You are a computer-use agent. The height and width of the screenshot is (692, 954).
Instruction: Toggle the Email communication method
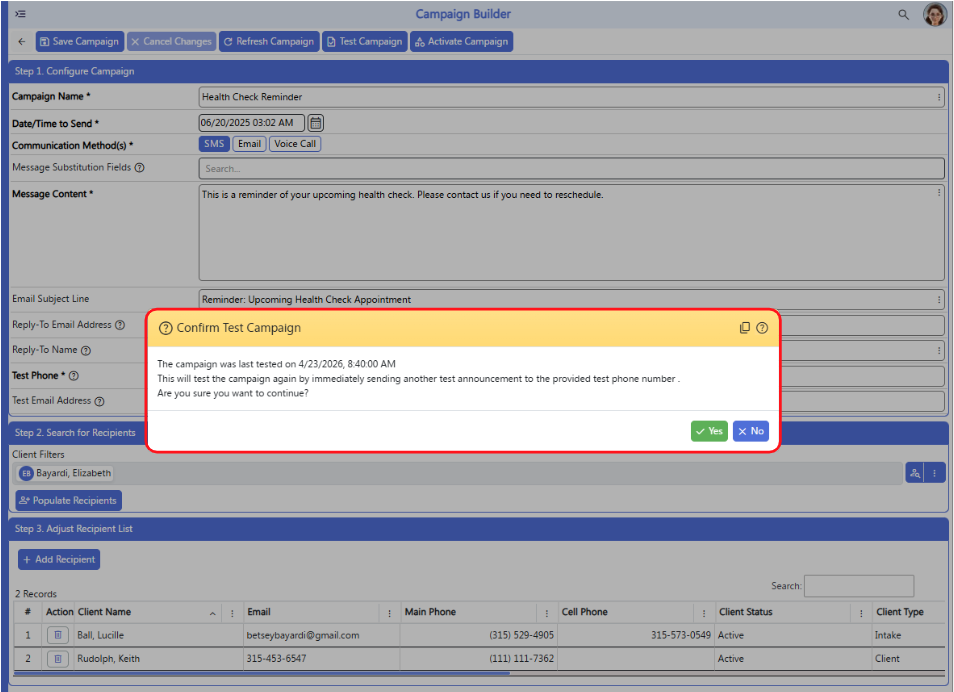click(x=249, y=144)
